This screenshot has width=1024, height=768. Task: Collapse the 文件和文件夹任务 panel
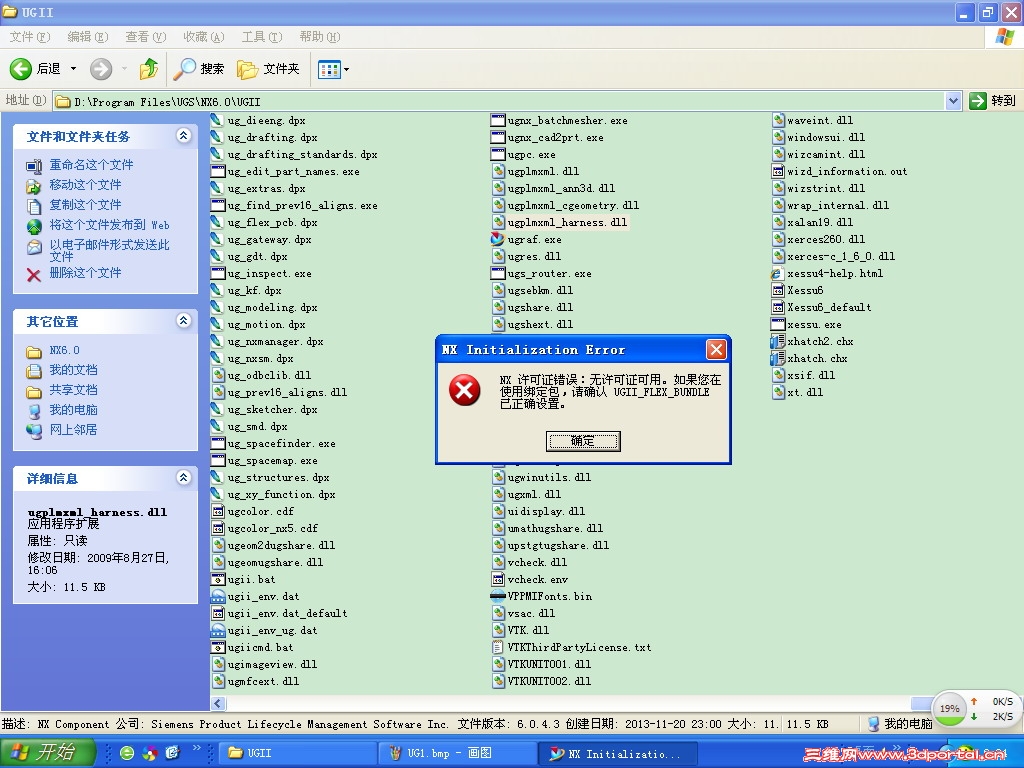pos(184,135)
